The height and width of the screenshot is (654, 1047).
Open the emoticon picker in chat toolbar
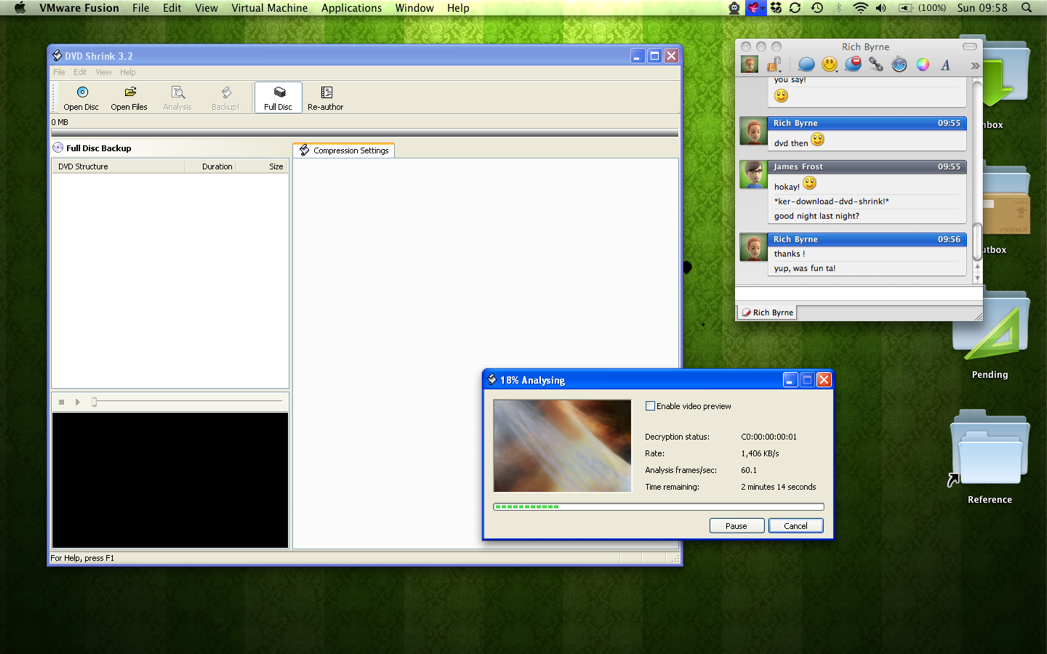(829, 65)
